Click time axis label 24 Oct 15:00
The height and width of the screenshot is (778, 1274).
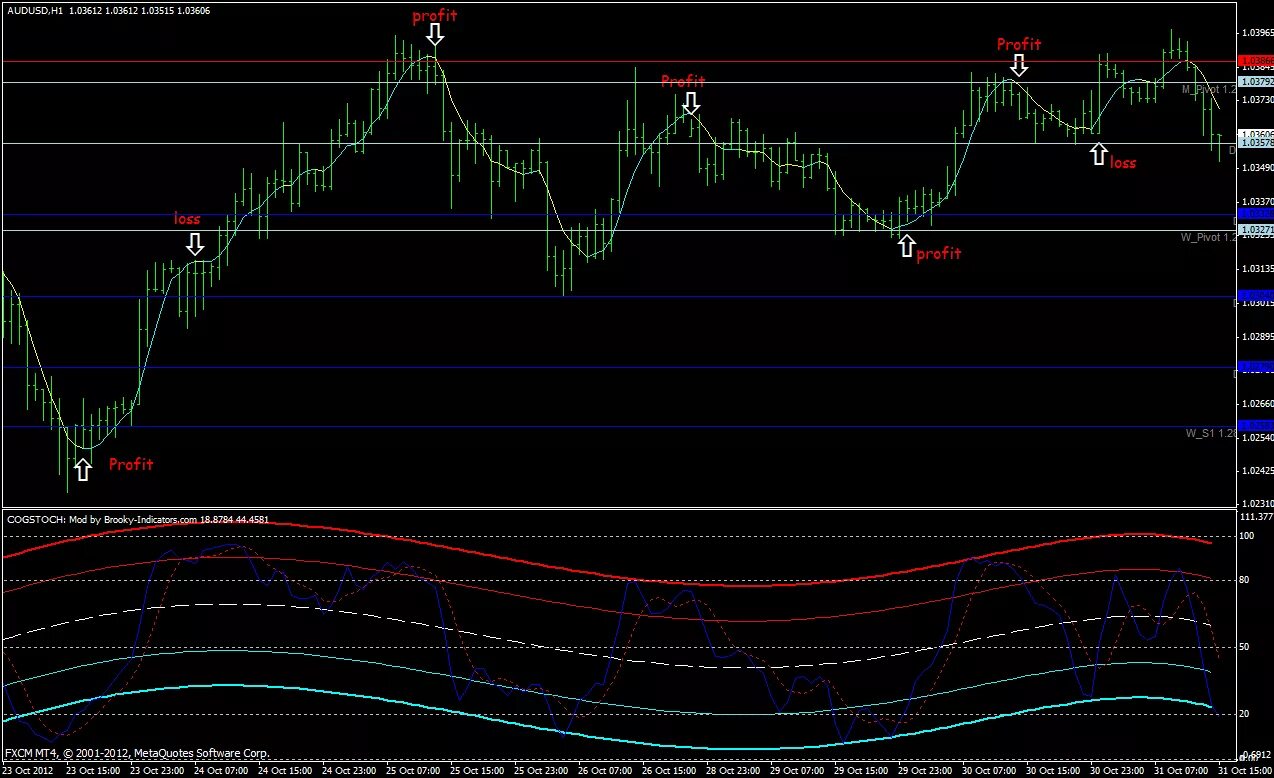click(286, 771)
